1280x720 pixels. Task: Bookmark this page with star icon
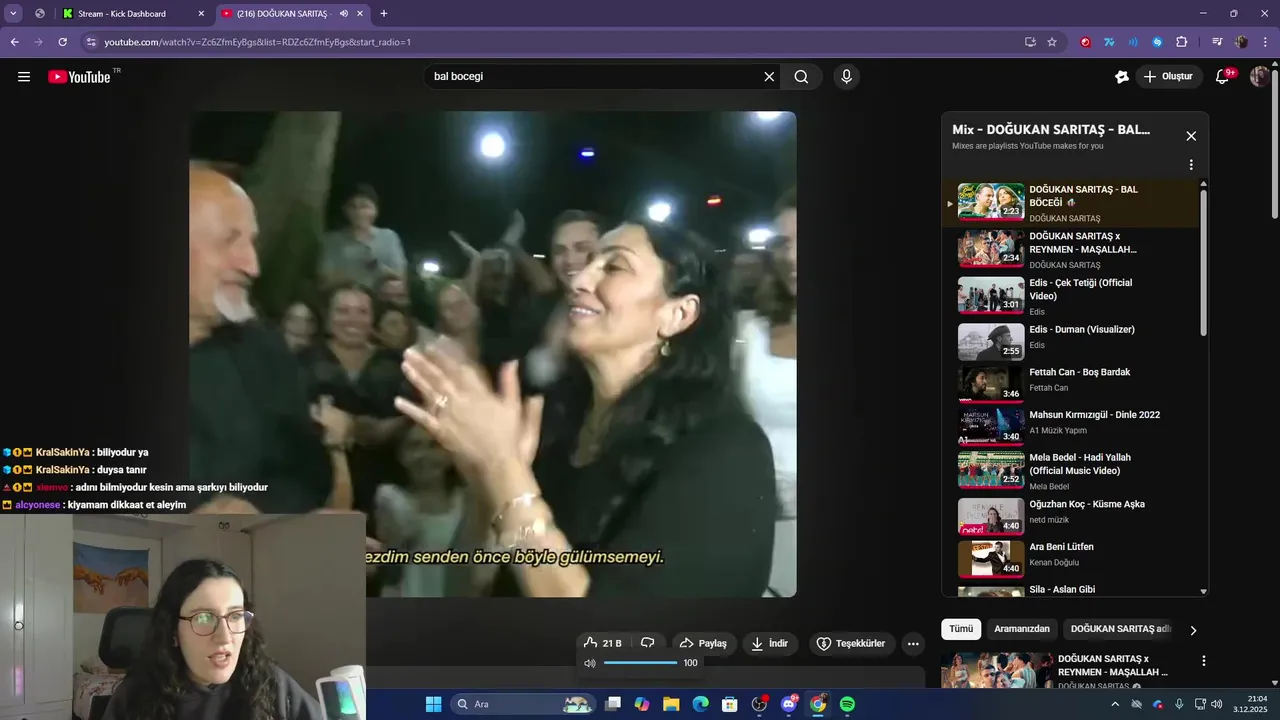click(x=1052, y=42)
